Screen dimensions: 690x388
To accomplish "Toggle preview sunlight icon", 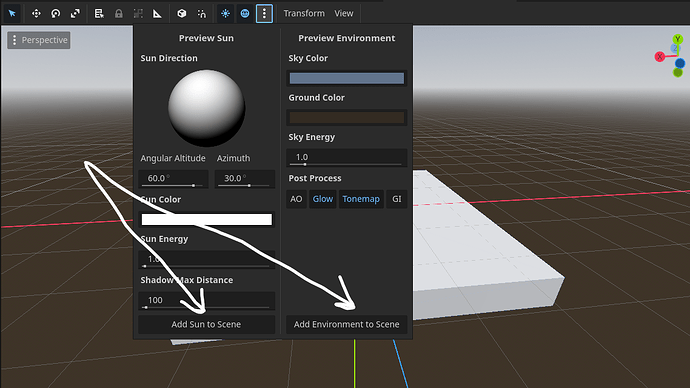I will coord(225,14).
